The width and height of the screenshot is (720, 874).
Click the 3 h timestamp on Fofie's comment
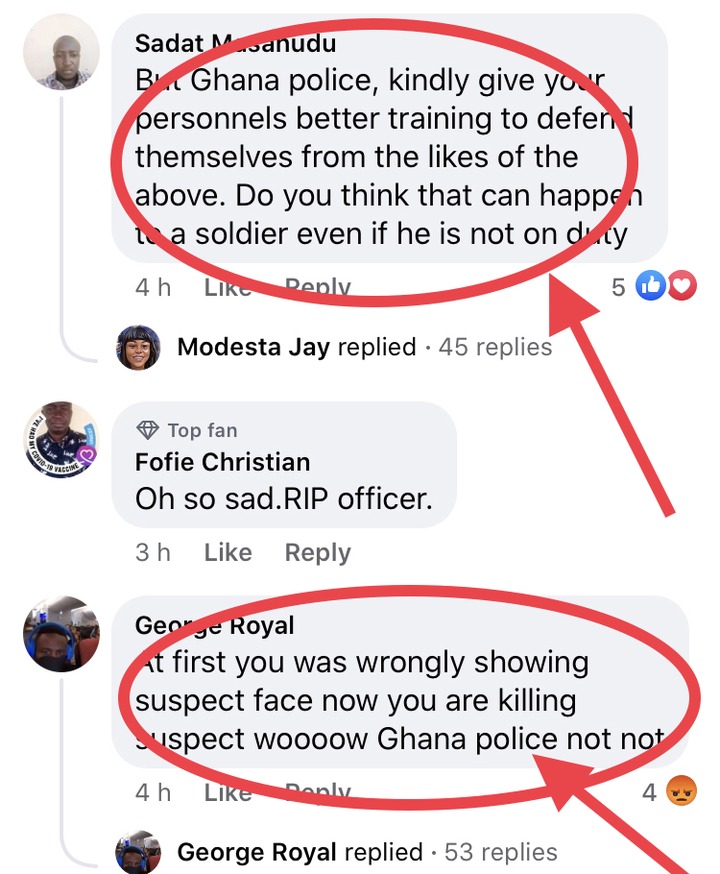click(153, 552)
